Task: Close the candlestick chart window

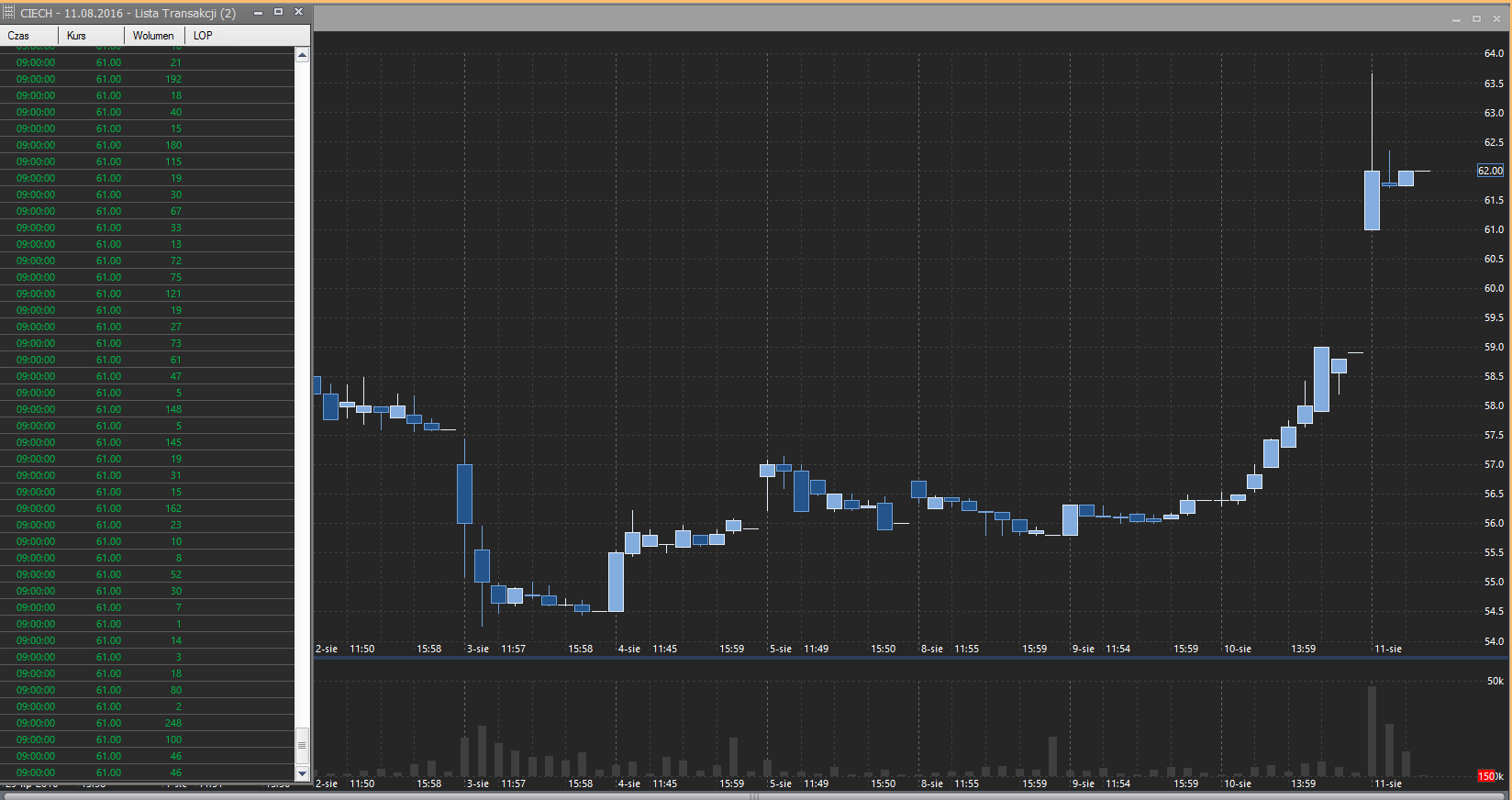Action: [x=1496, y=19]
